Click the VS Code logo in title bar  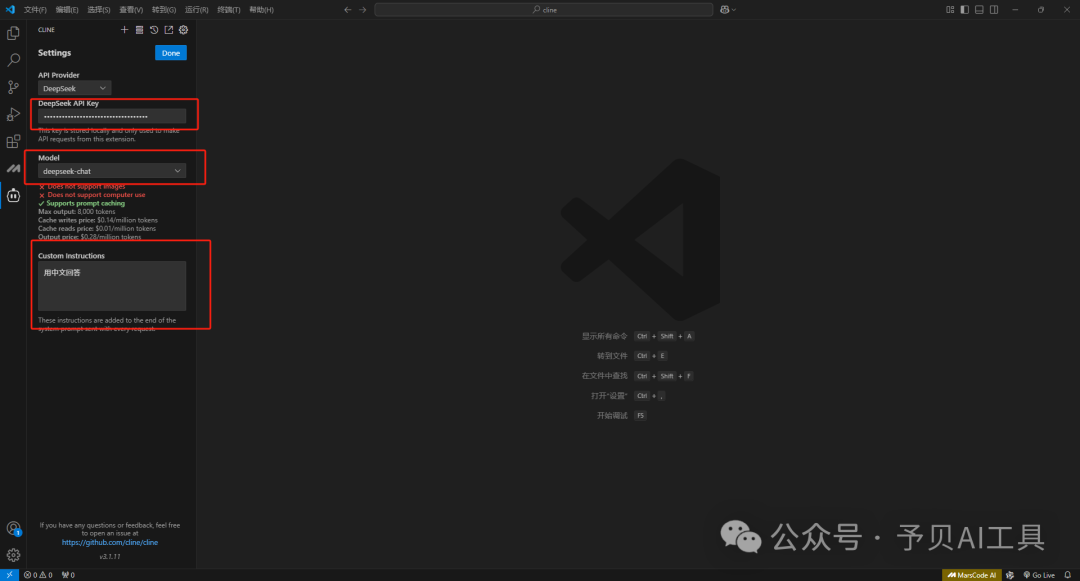(10, 10)
